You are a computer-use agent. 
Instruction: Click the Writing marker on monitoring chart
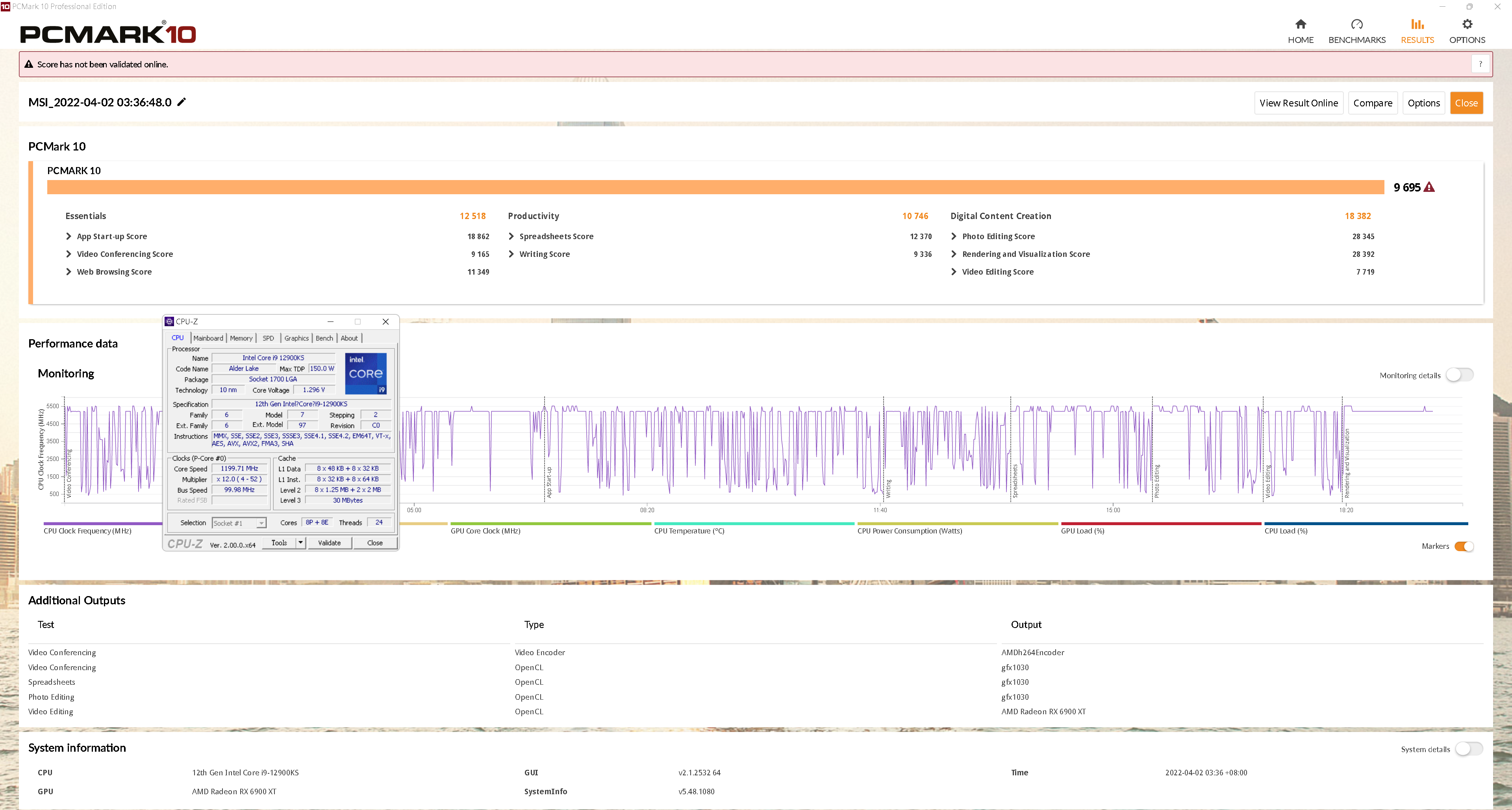pyautogui.click(x=889, y=488)
